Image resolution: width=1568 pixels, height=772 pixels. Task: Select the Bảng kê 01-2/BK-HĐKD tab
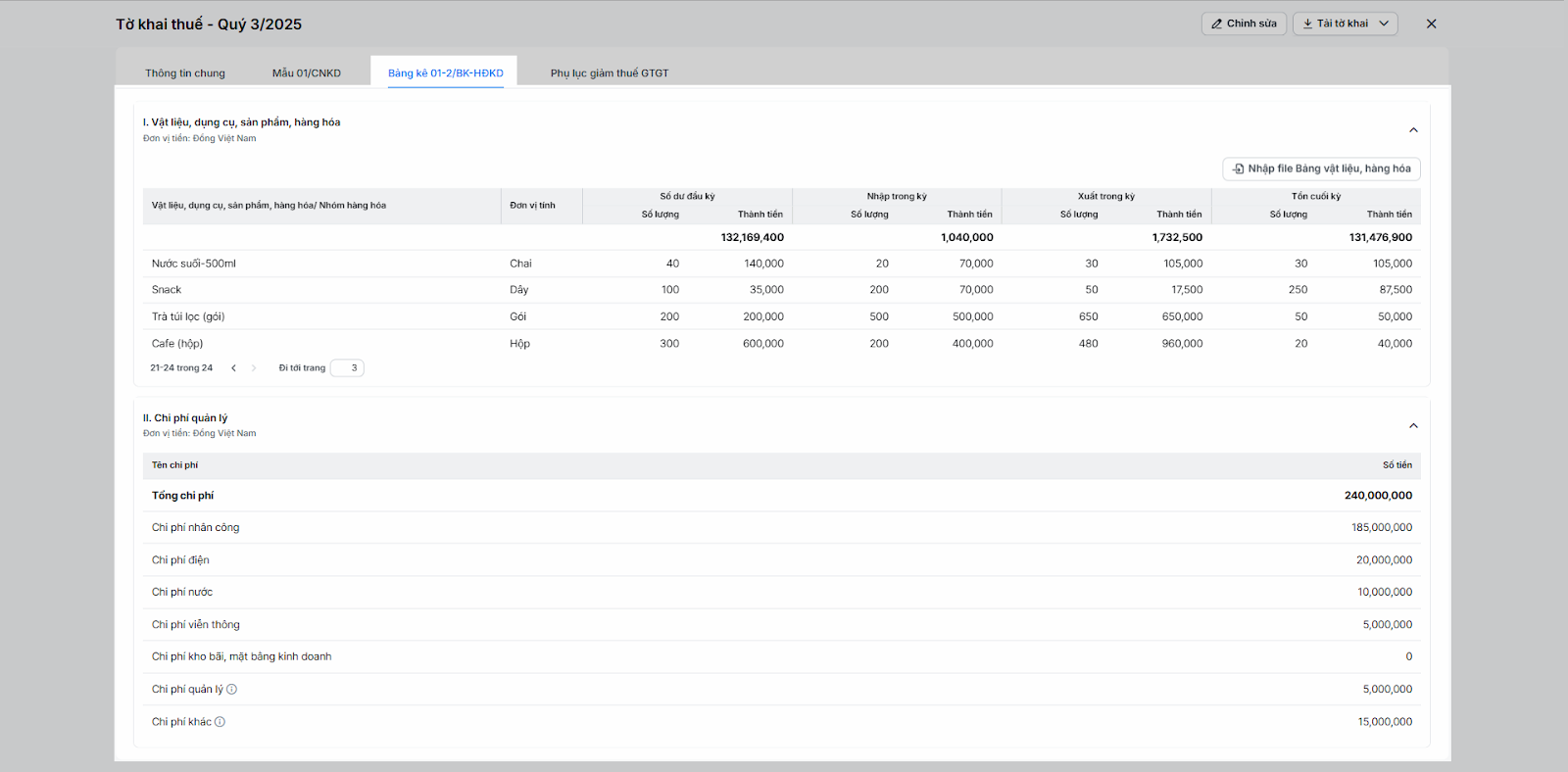pos(445,73)
